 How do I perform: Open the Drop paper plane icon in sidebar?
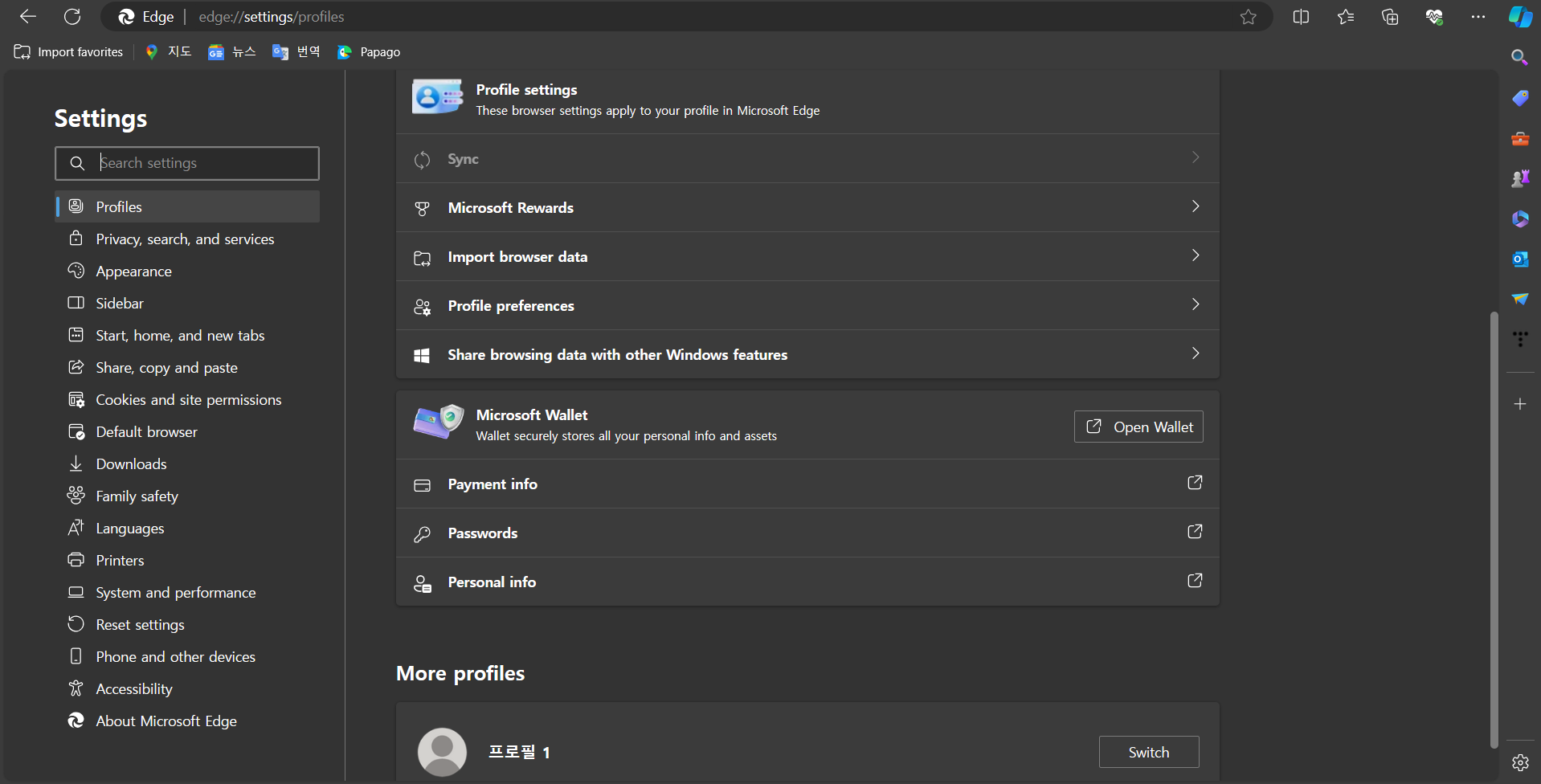pos(1519,299)
